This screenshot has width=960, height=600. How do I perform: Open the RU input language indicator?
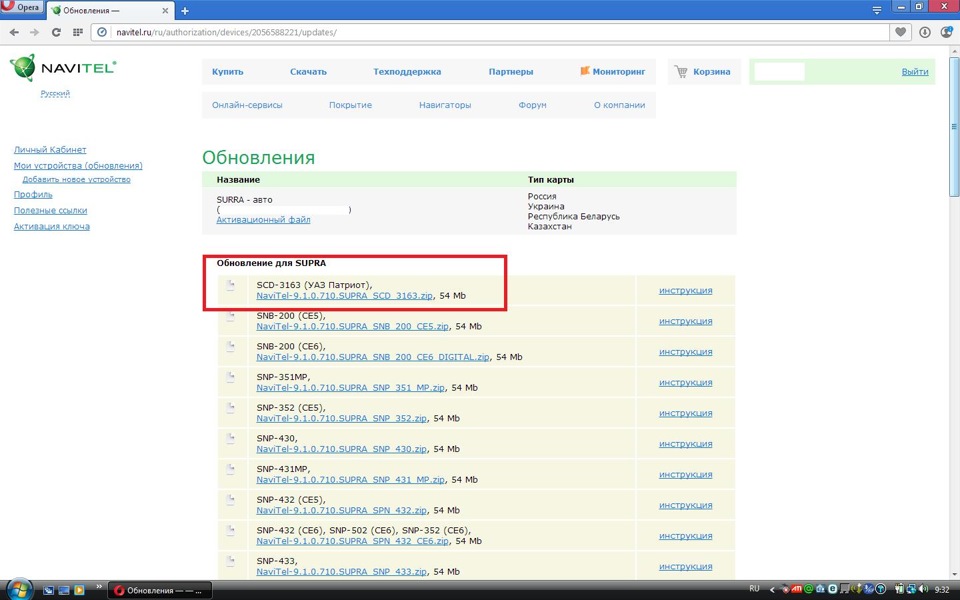(x=754, y=589)
